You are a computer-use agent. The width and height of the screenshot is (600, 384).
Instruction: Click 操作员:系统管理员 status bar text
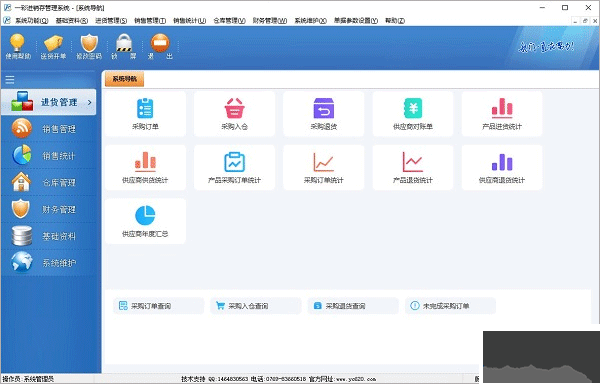click(x=28, y=379)
